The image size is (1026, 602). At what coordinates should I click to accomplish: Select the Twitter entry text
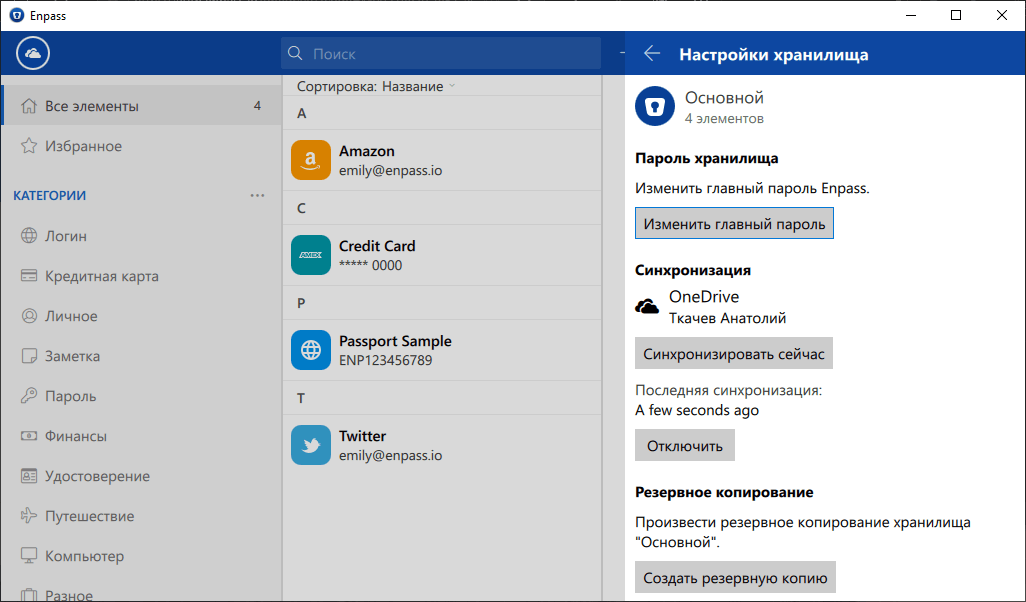point(391,445)
